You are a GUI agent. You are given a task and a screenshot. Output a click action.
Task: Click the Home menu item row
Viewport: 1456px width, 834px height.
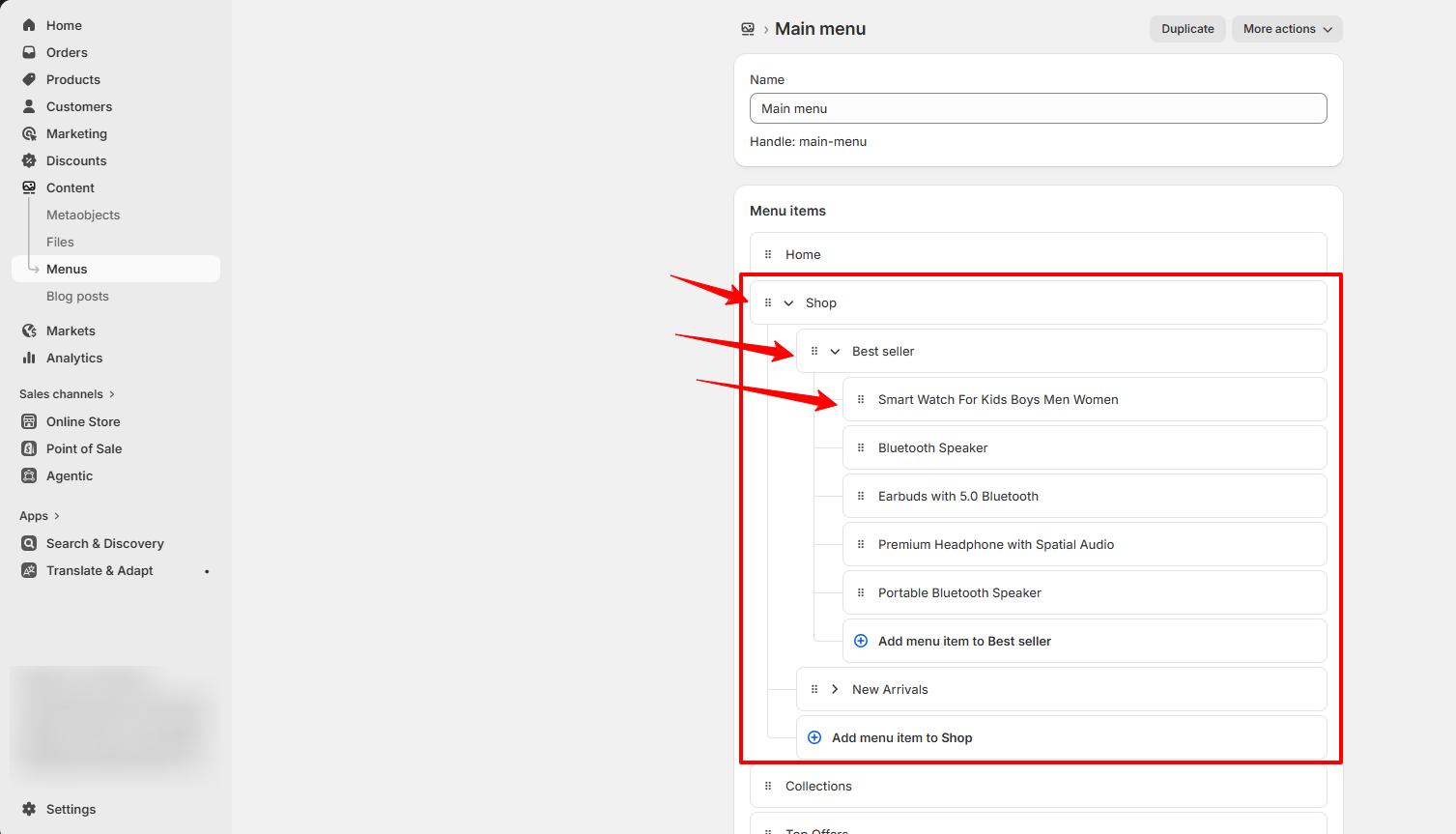pyautogui.click(x=1038, y=254)
